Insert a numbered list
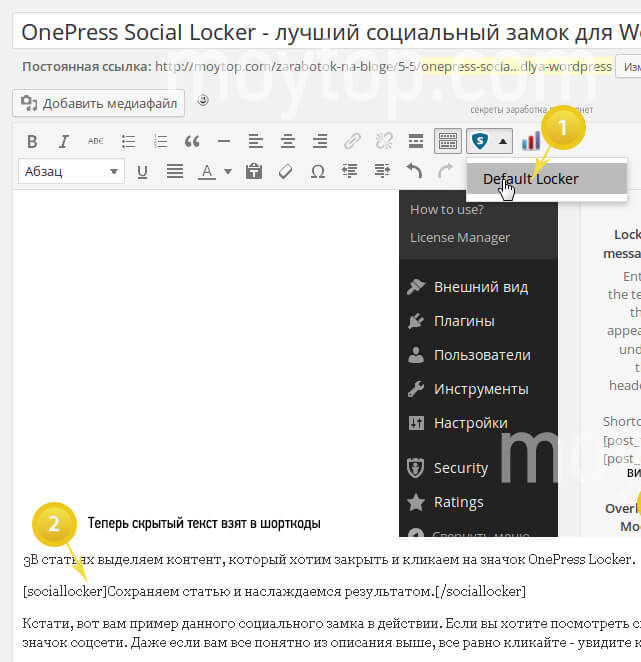The image size is (641, 662). (160, 141)
